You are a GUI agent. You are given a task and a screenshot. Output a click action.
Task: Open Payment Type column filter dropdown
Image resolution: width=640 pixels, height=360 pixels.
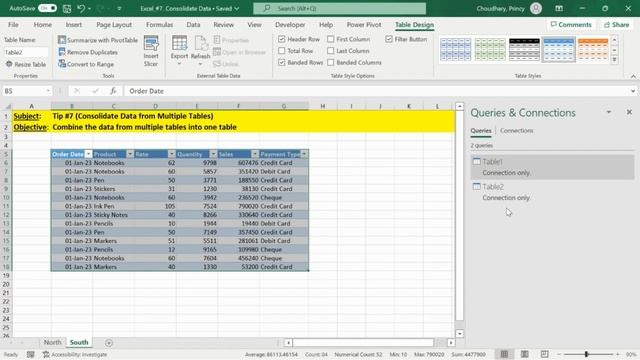(x=304, y=154)
